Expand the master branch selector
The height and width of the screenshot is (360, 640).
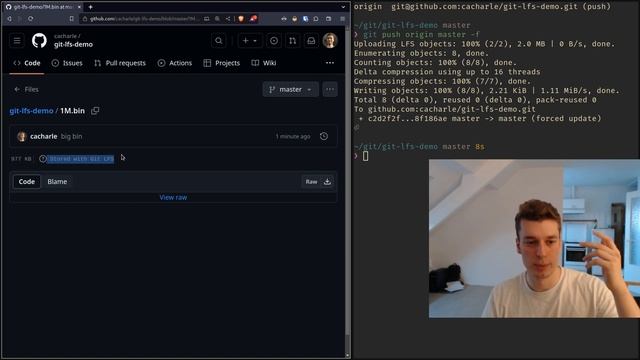point(291,89)
